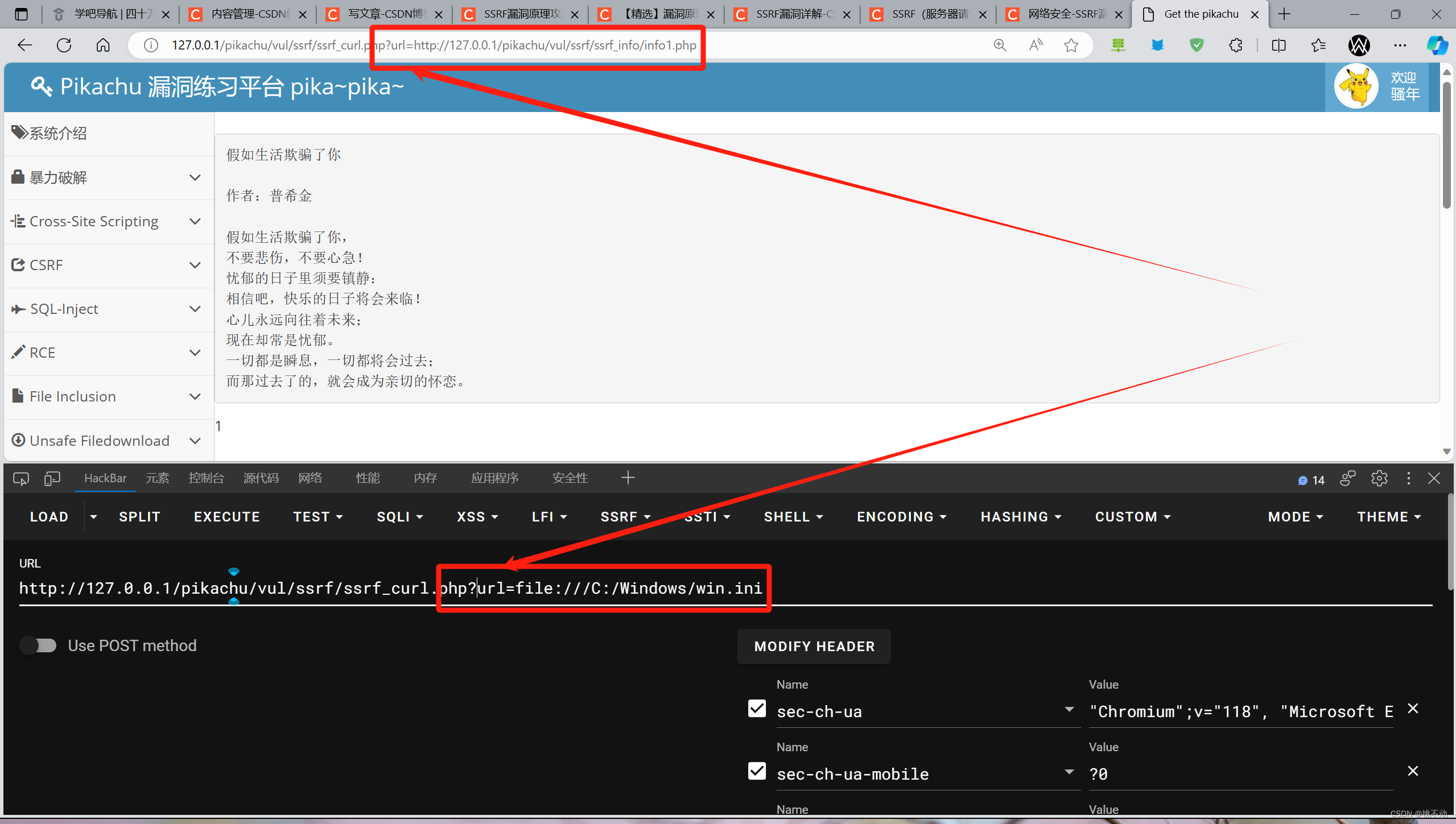Image resolution: width=1456 pixels, height=824 pixels.
Task: Go to the browser home page icon
Action: [x=103, y=45]
